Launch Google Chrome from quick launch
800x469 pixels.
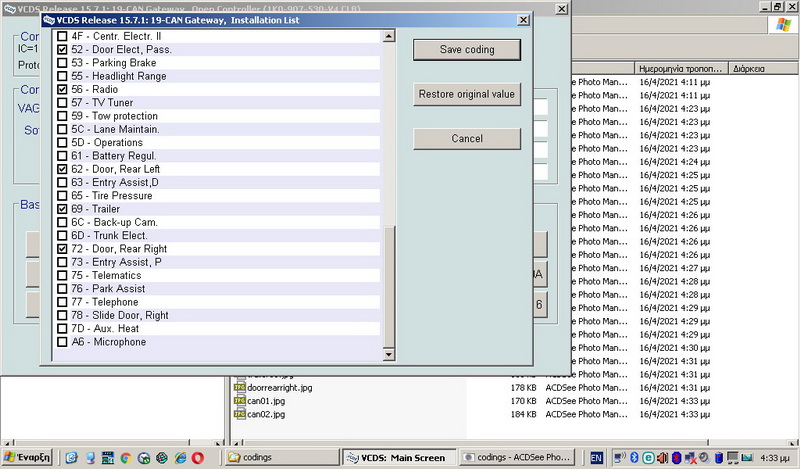pyautogui.click(x=126, y=458)
